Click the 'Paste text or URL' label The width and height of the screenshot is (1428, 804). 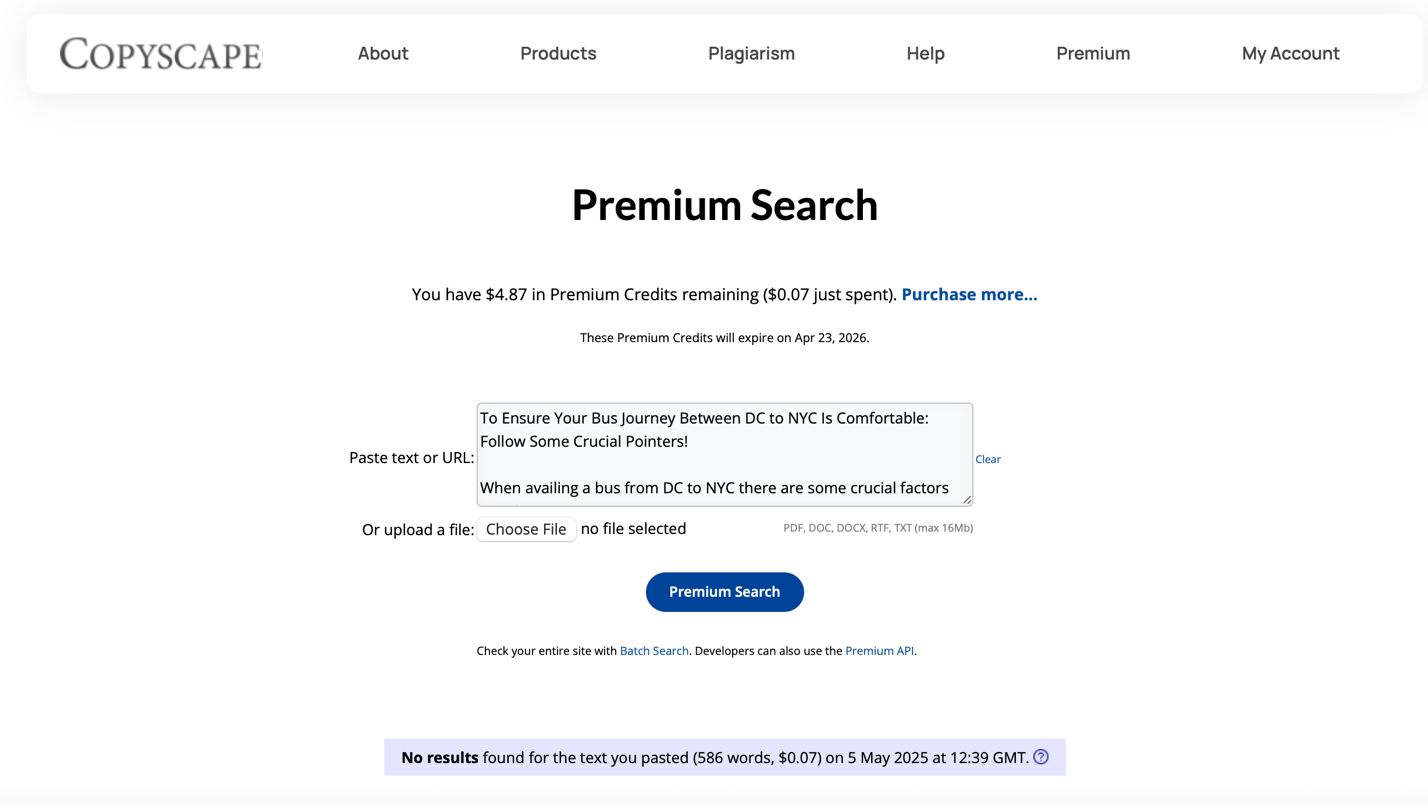[412, 458]
